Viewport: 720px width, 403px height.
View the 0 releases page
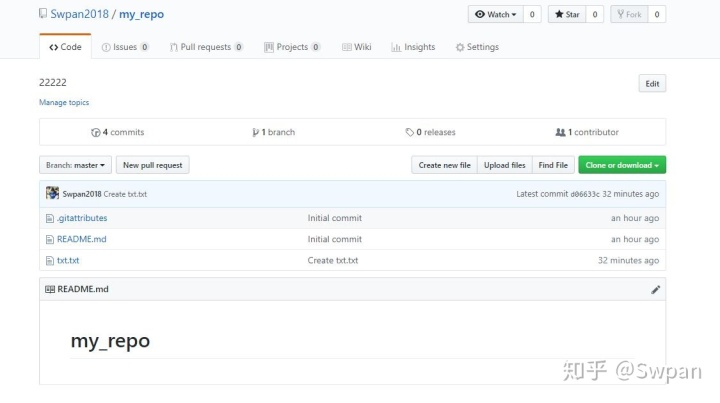pyautogui.click(x=430, y=132)
